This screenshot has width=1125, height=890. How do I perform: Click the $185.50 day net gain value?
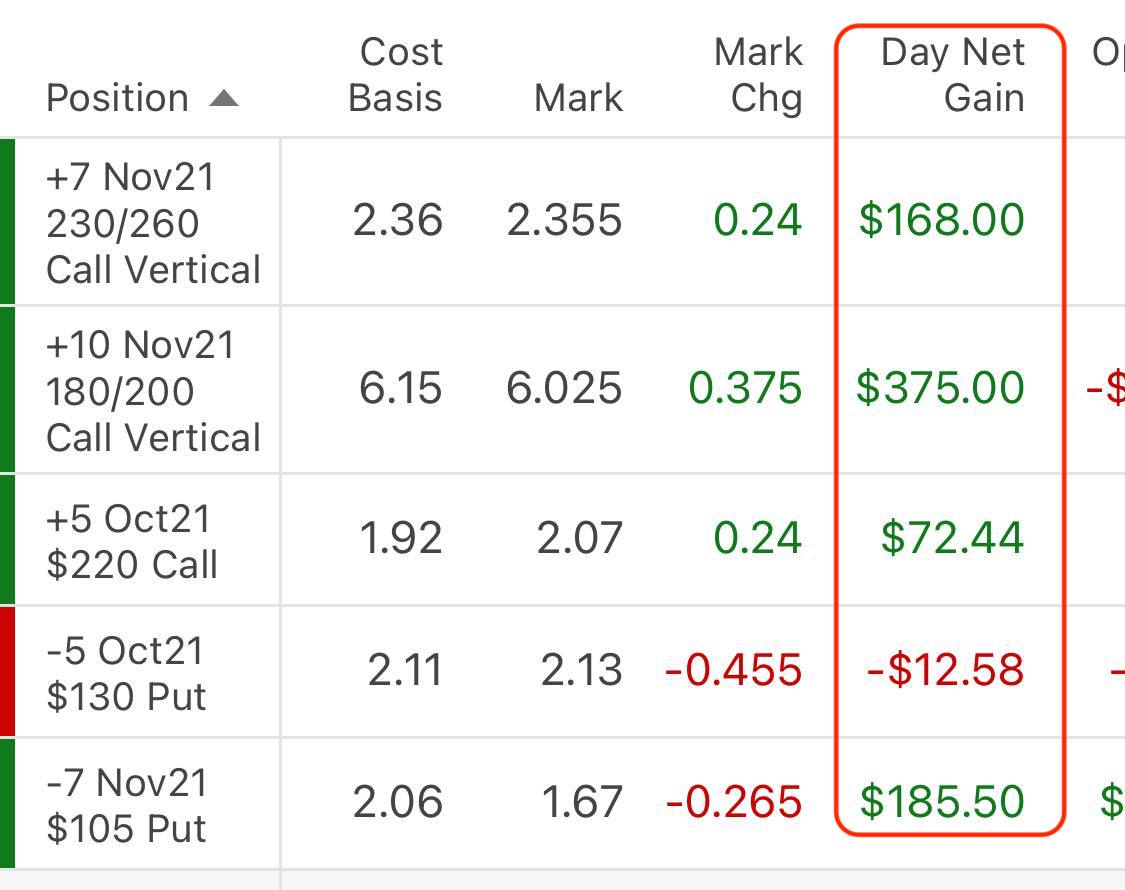click(942, 802)
